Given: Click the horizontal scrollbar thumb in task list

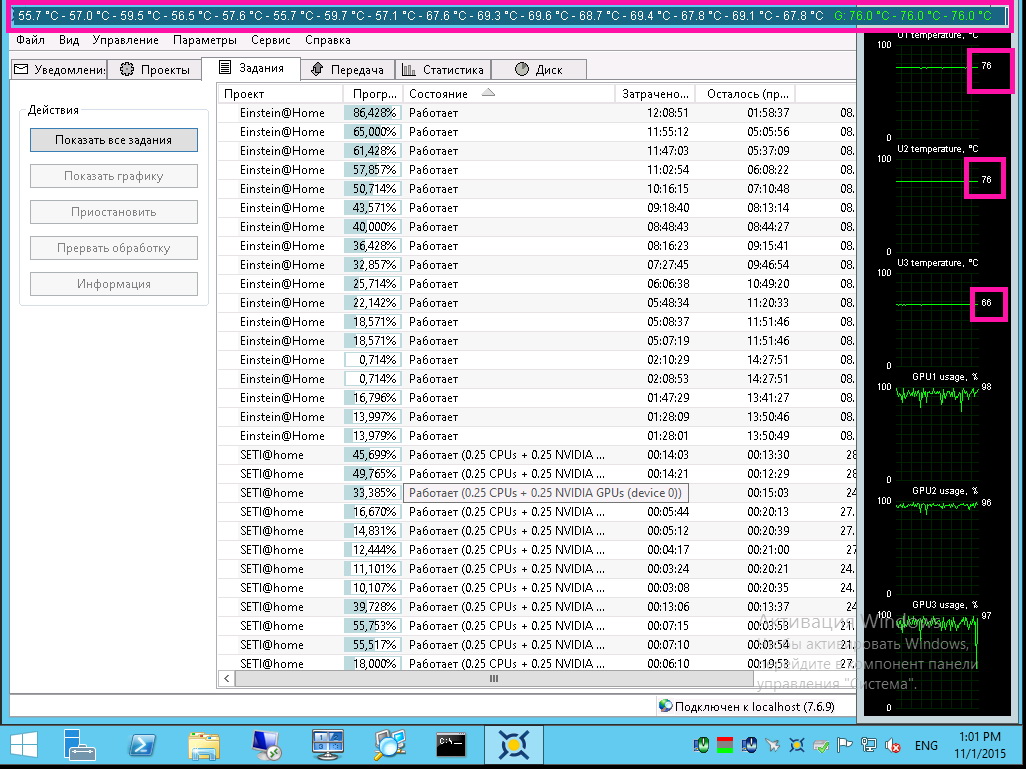Looking at the screenshot, I should [x=494, y=679].
